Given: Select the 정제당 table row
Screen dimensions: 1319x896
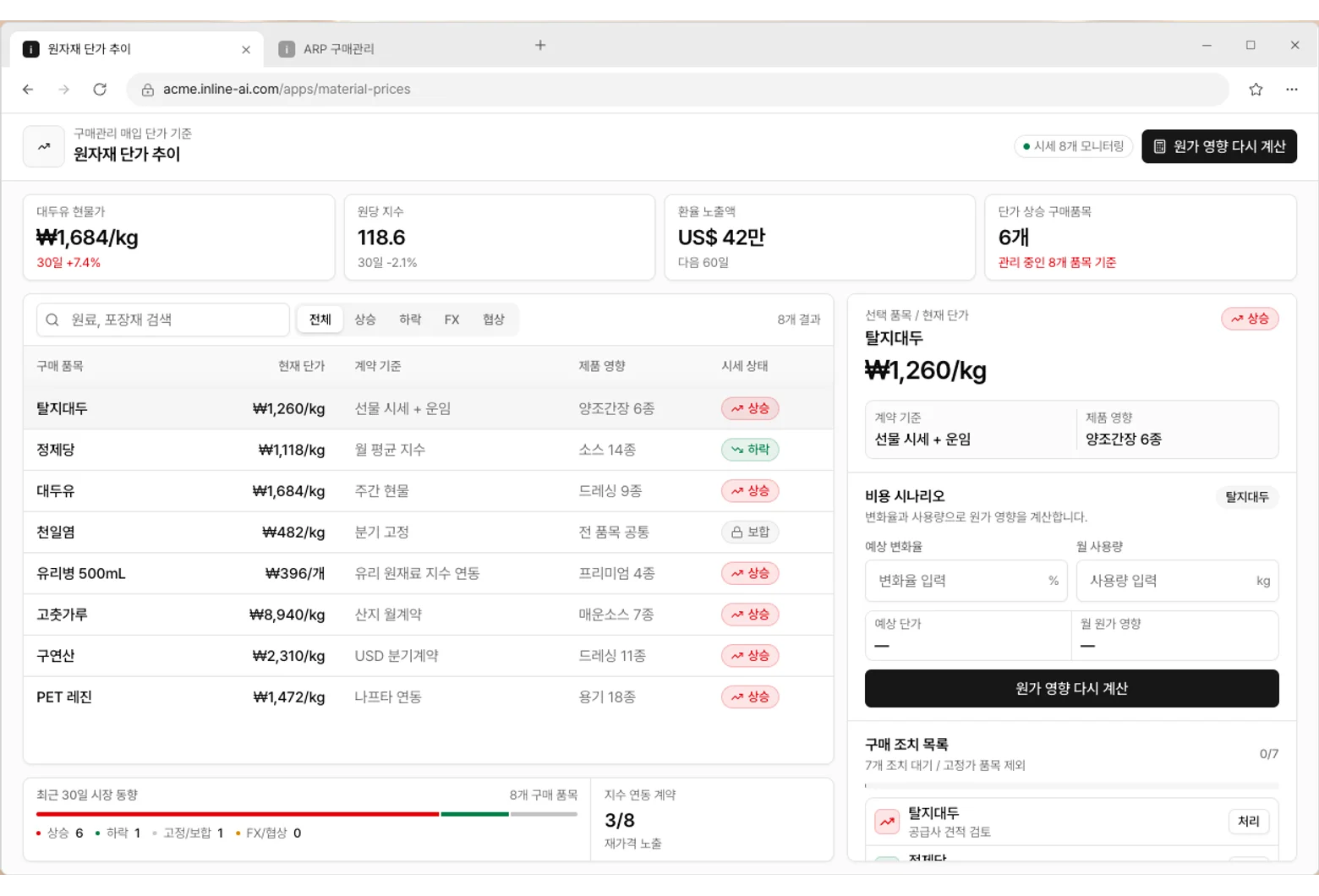Looking at the screenshot, I should (428, 451).
